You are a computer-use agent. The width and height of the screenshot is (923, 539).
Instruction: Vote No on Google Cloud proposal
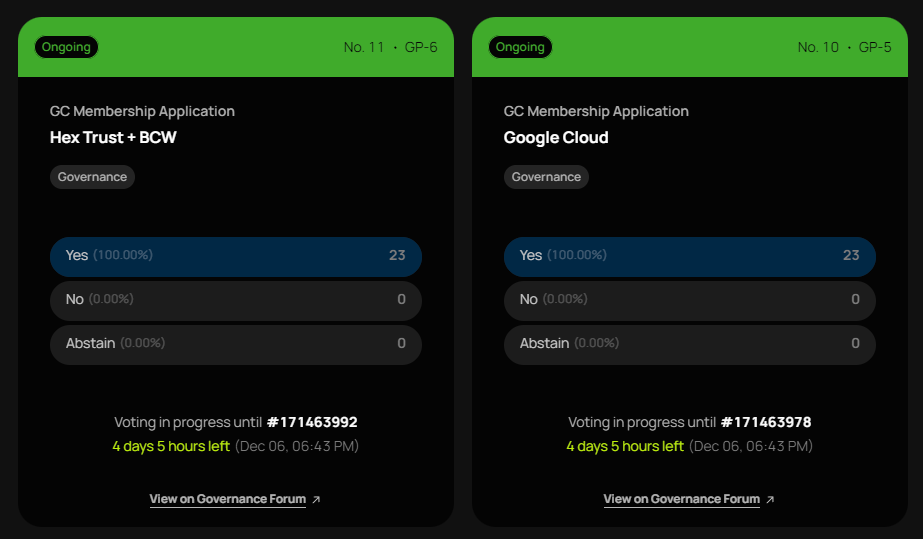690,301
